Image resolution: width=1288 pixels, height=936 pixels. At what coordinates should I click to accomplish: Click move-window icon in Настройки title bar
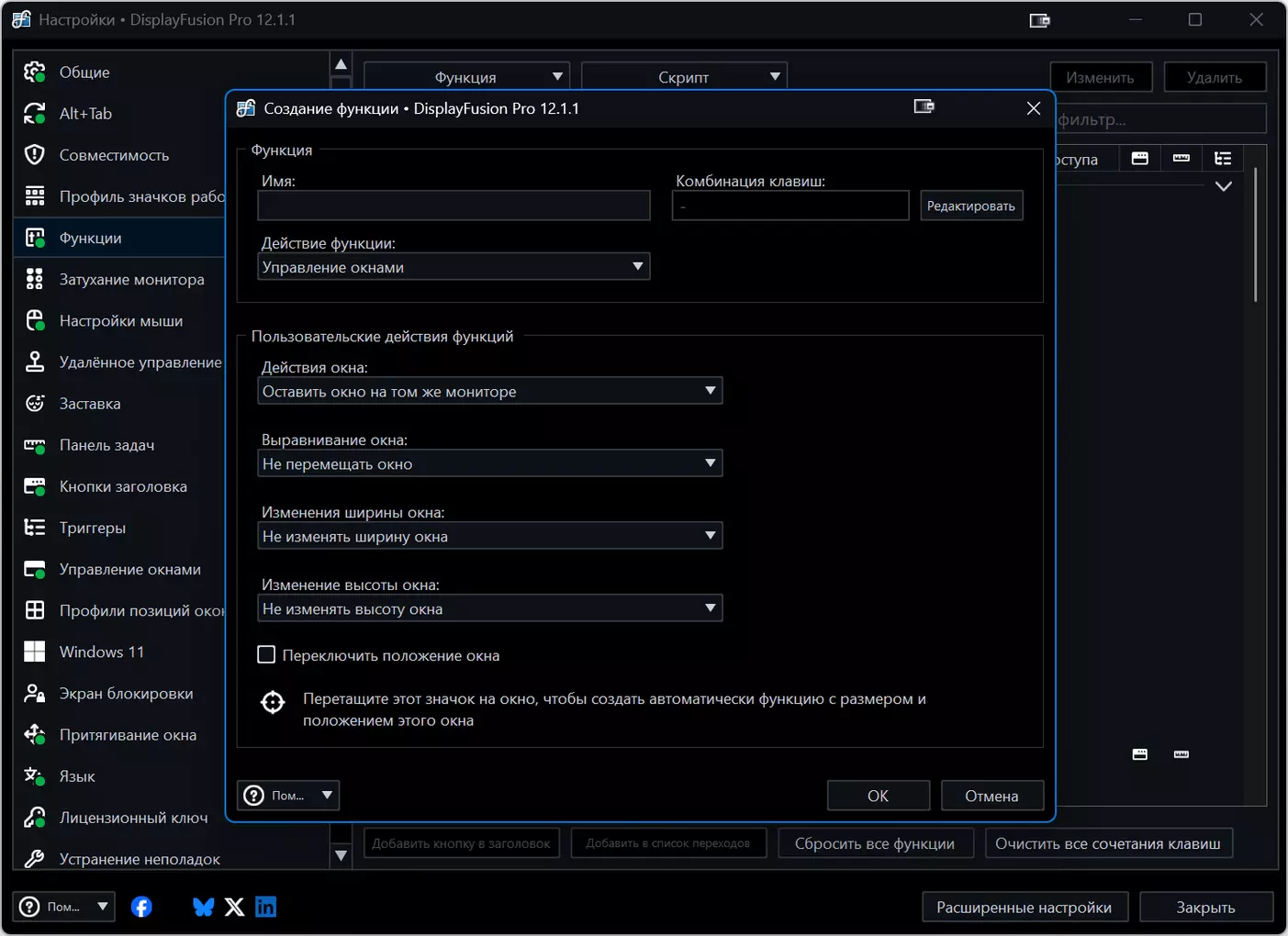coord(1039,20)
